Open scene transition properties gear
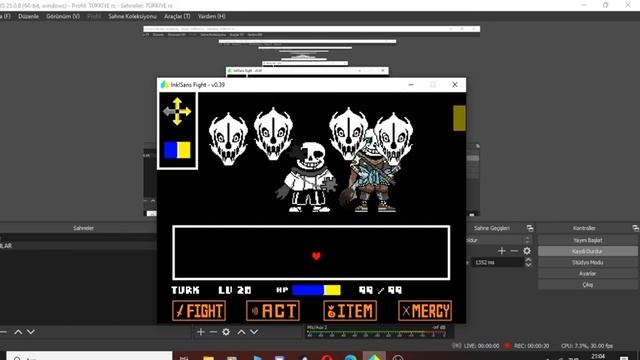Viewport: 640px width, 360px height. (527, 251)
